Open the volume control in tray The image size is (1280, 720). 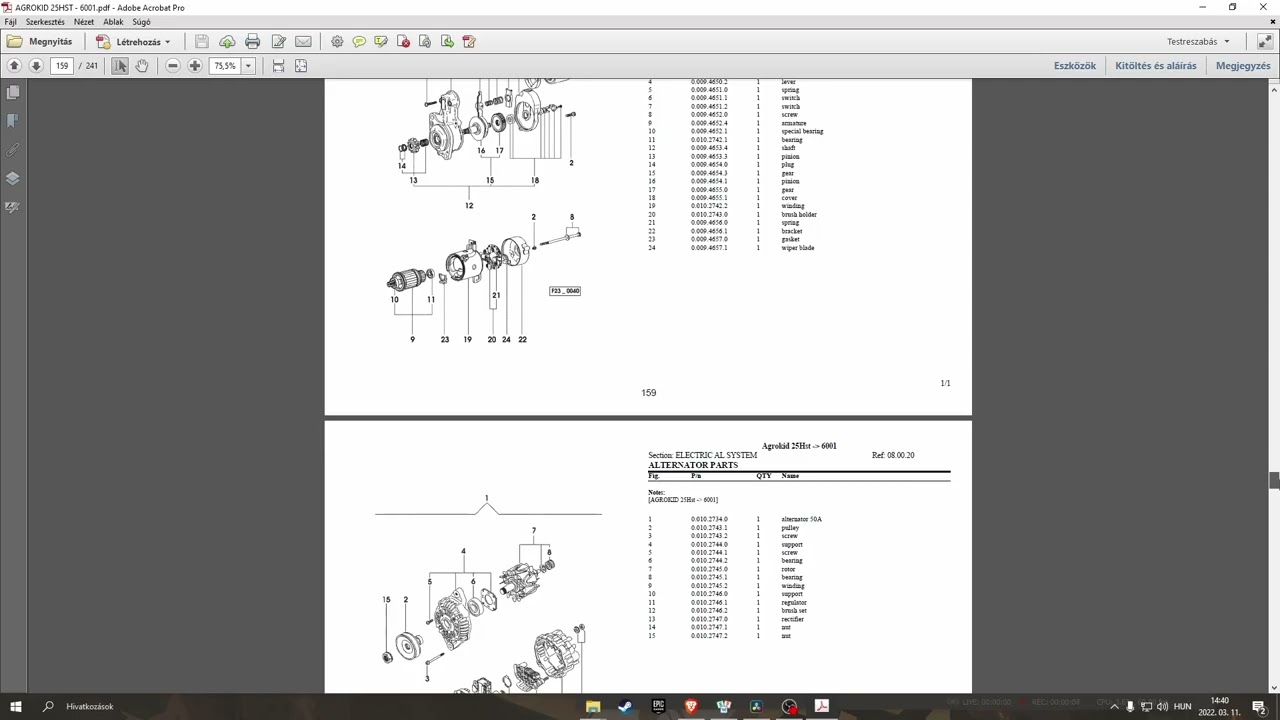point(1161,706)
